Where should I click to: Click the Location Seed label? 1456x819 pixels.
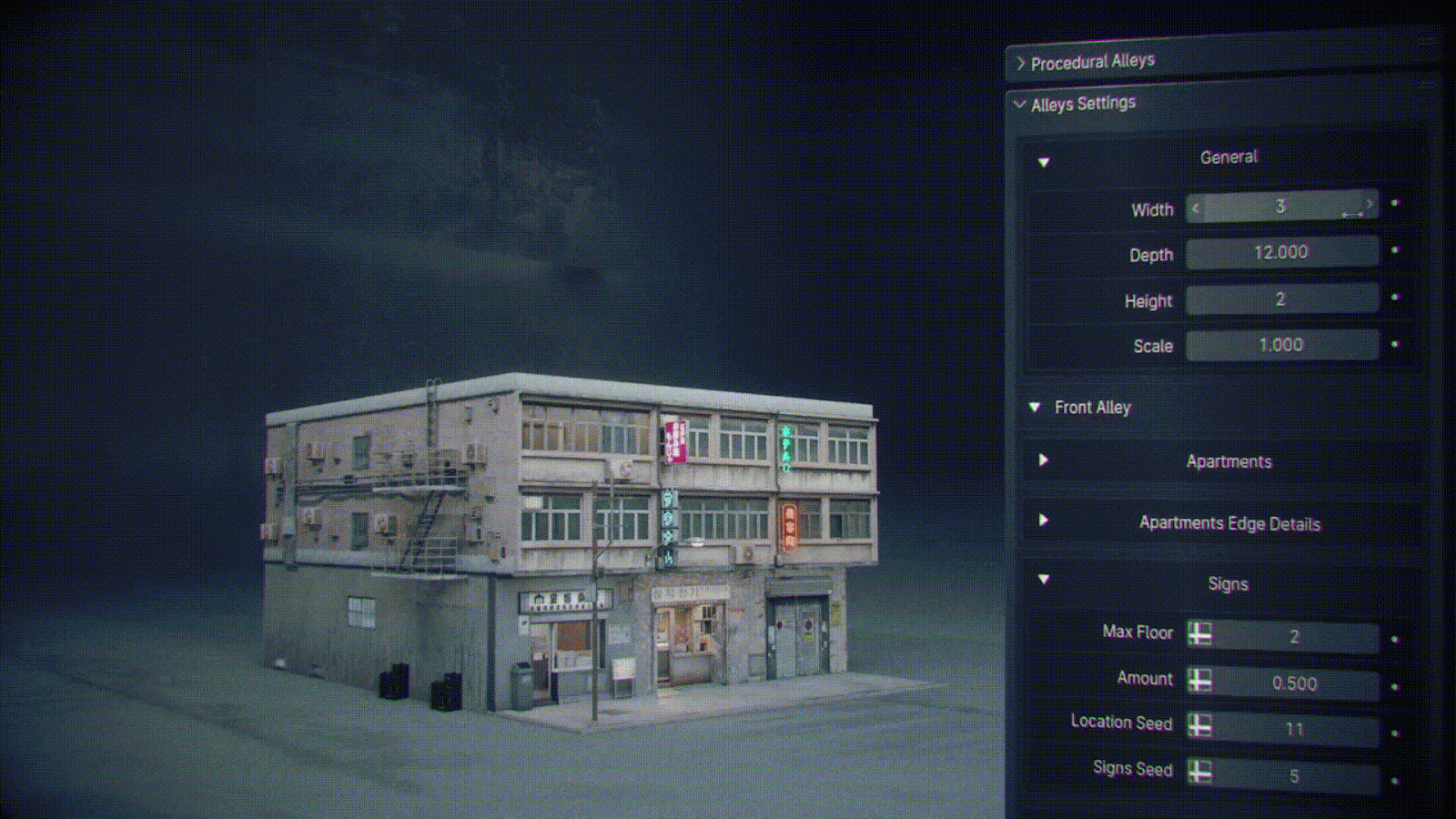pyautogui.click(x=1121, y=723)
